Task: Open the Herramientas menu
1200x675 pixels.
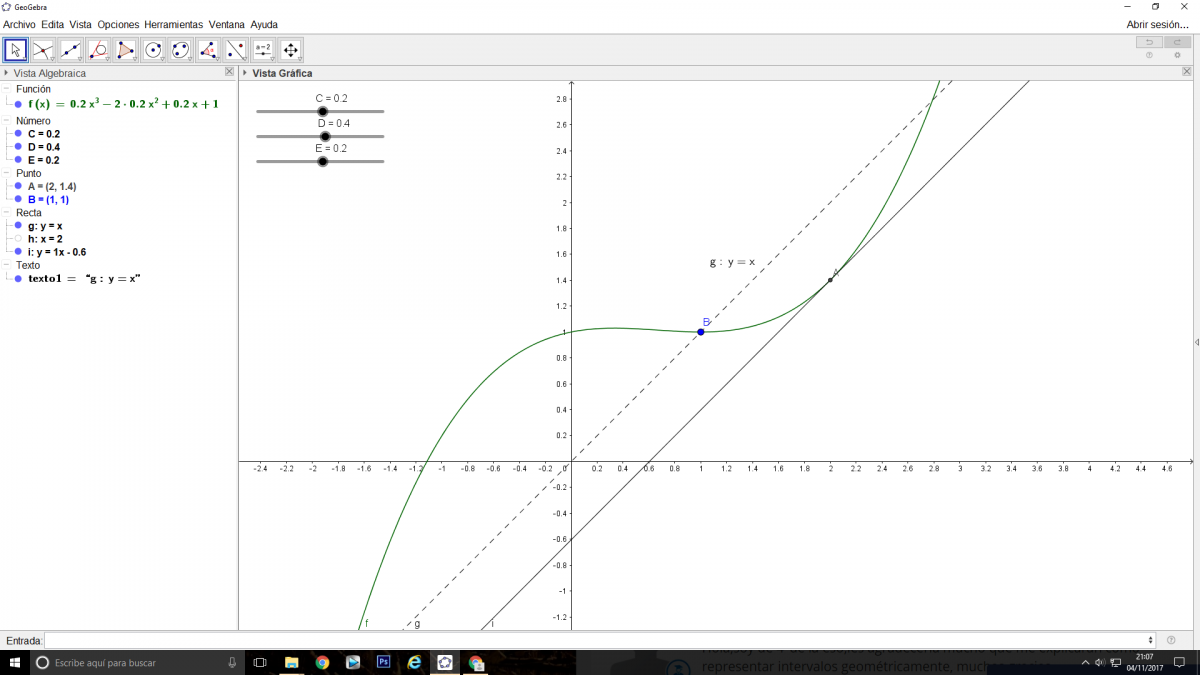Action: pos(173,24)
